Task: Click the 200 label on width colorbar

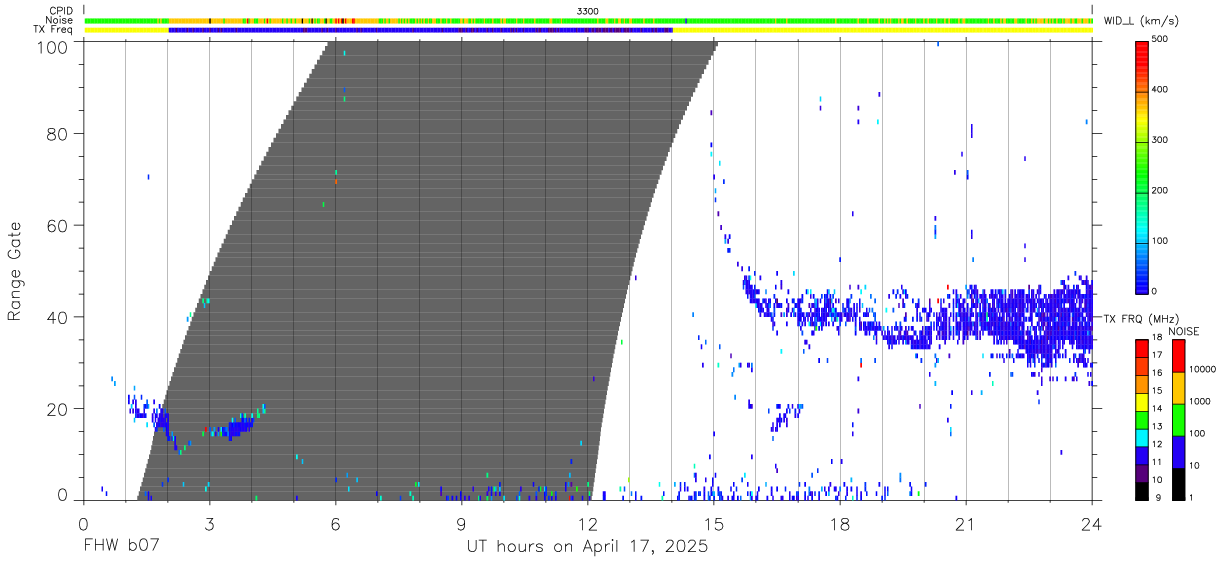Action: [1160, 190]
